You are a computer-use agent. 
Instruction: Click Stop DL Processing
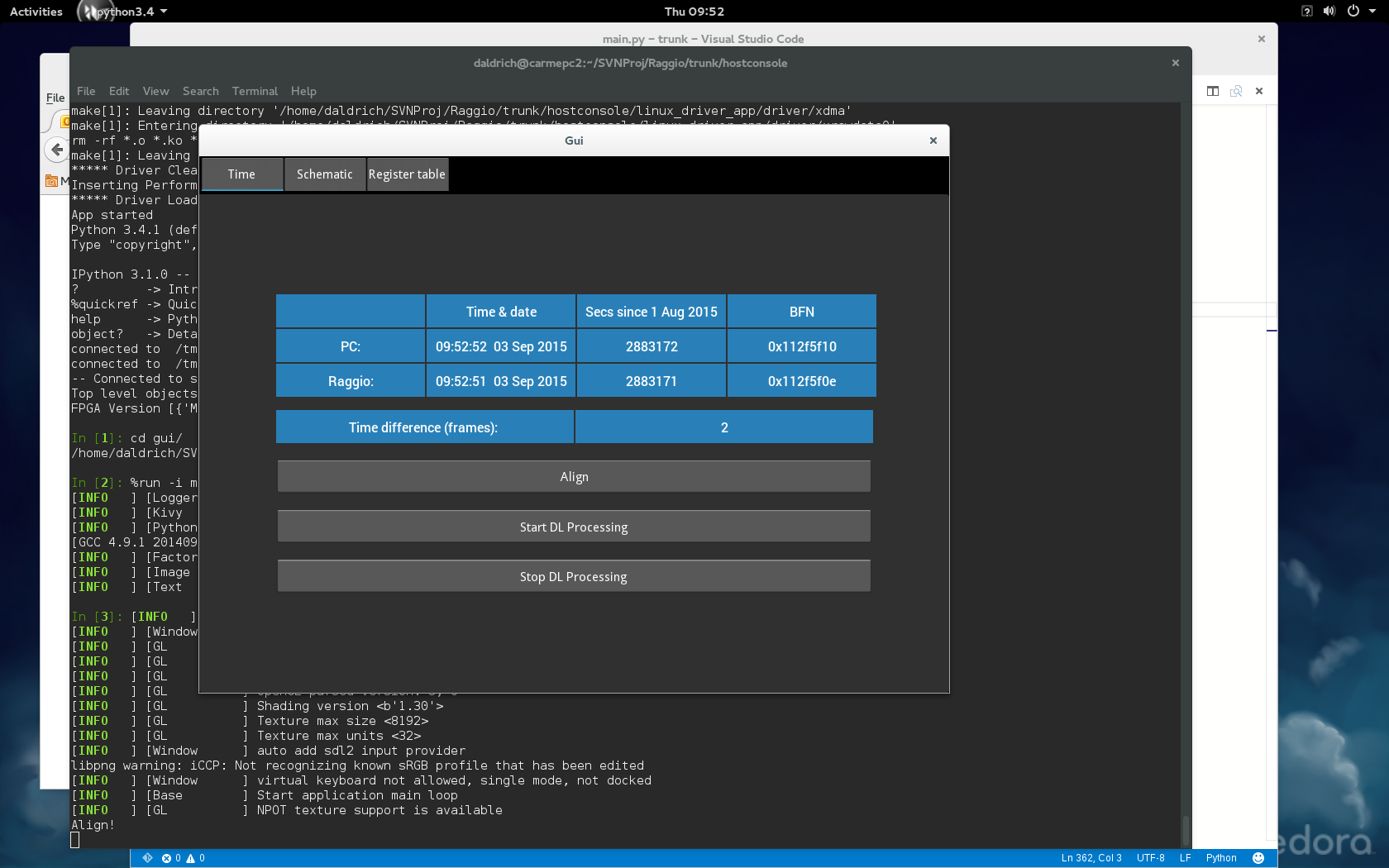coord(574,577)
